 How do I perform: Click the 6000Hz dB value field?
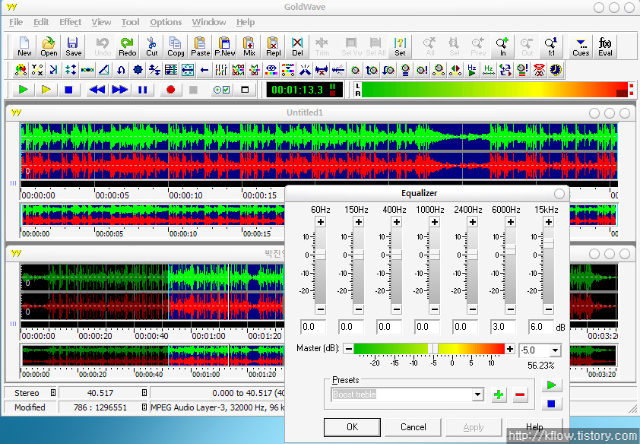click(x=503, y=327)
